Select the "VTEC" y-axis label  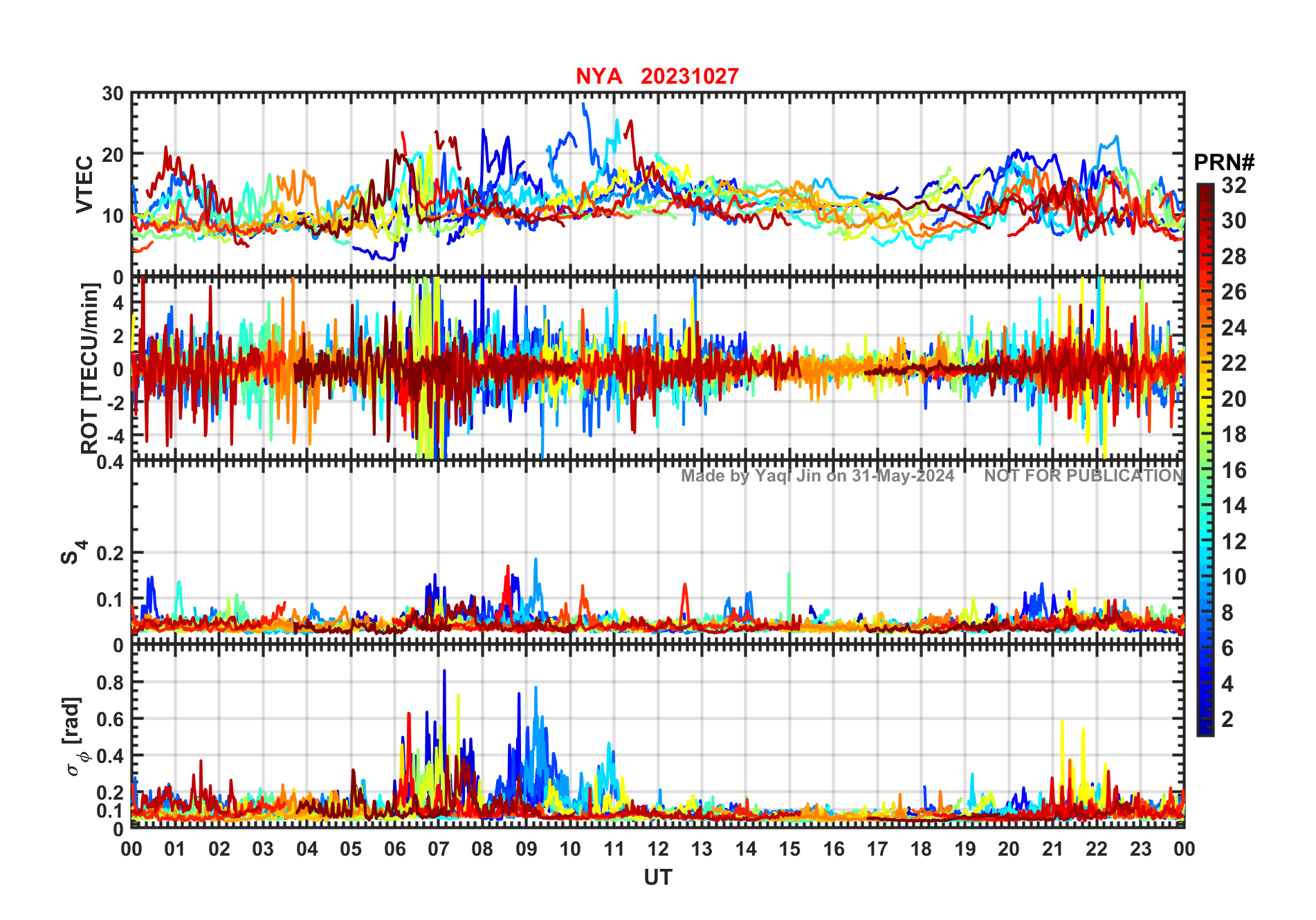click(84, 184)
